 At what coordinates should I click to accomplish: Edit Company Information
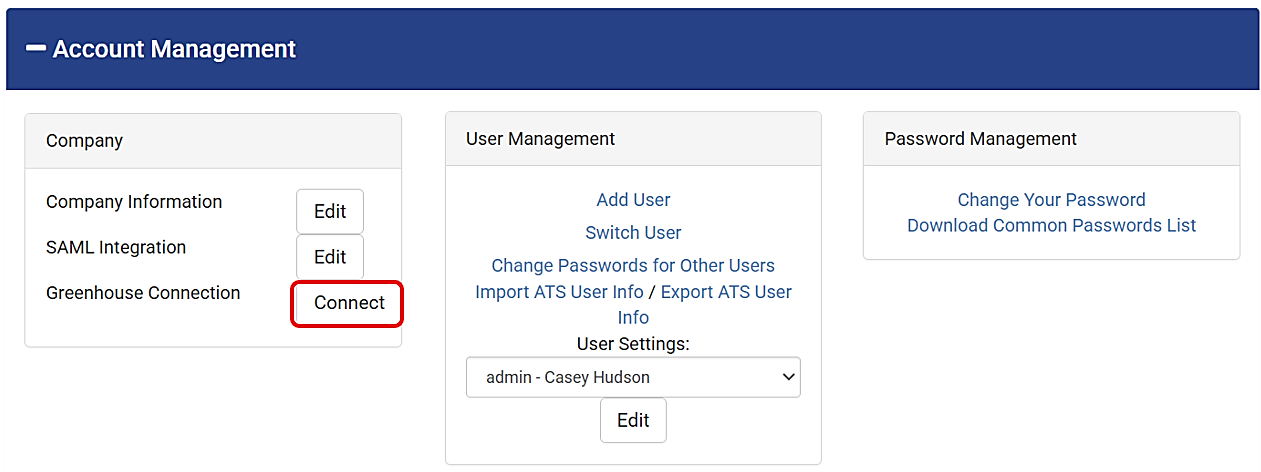pos(330,212)
